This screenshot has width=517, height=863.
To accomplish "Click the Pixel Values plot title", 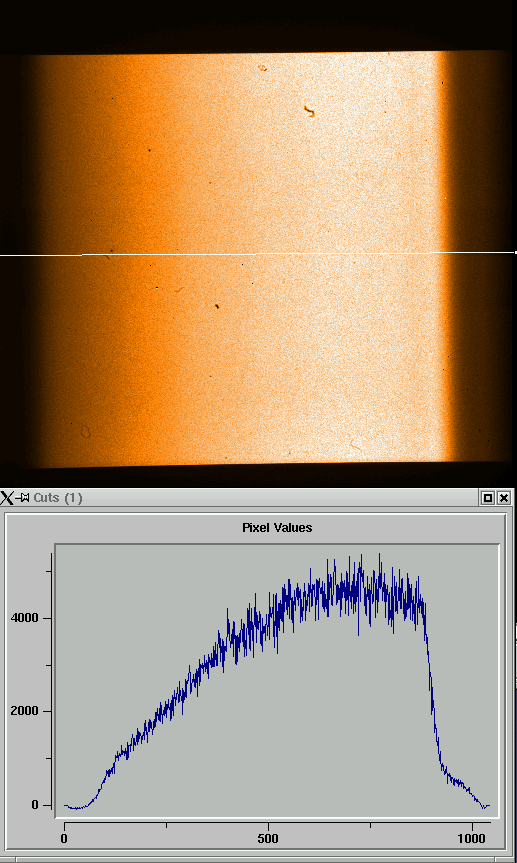I will coord(277,528).
